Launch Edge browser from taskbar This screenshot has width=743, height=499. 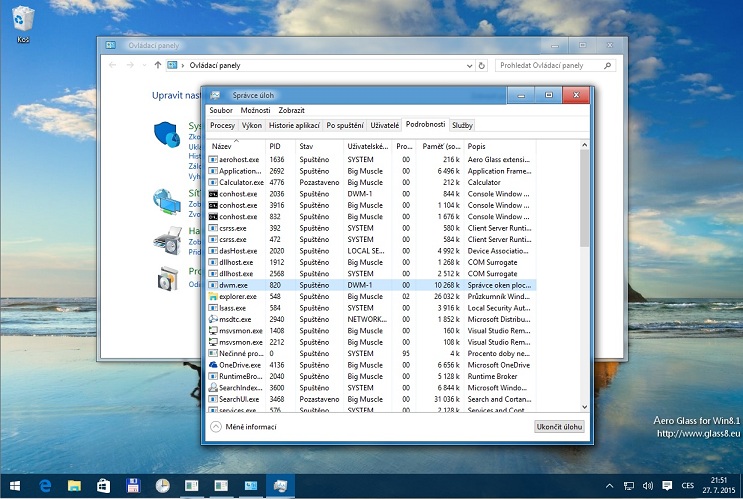[x=45, y=486]
